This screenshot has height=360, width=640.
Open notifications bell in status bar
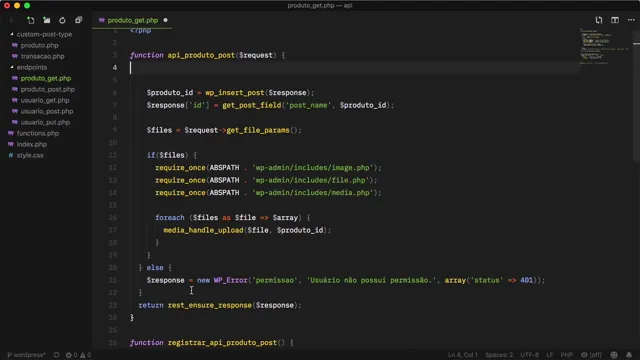pyautogui.click(x=629, y=355)
